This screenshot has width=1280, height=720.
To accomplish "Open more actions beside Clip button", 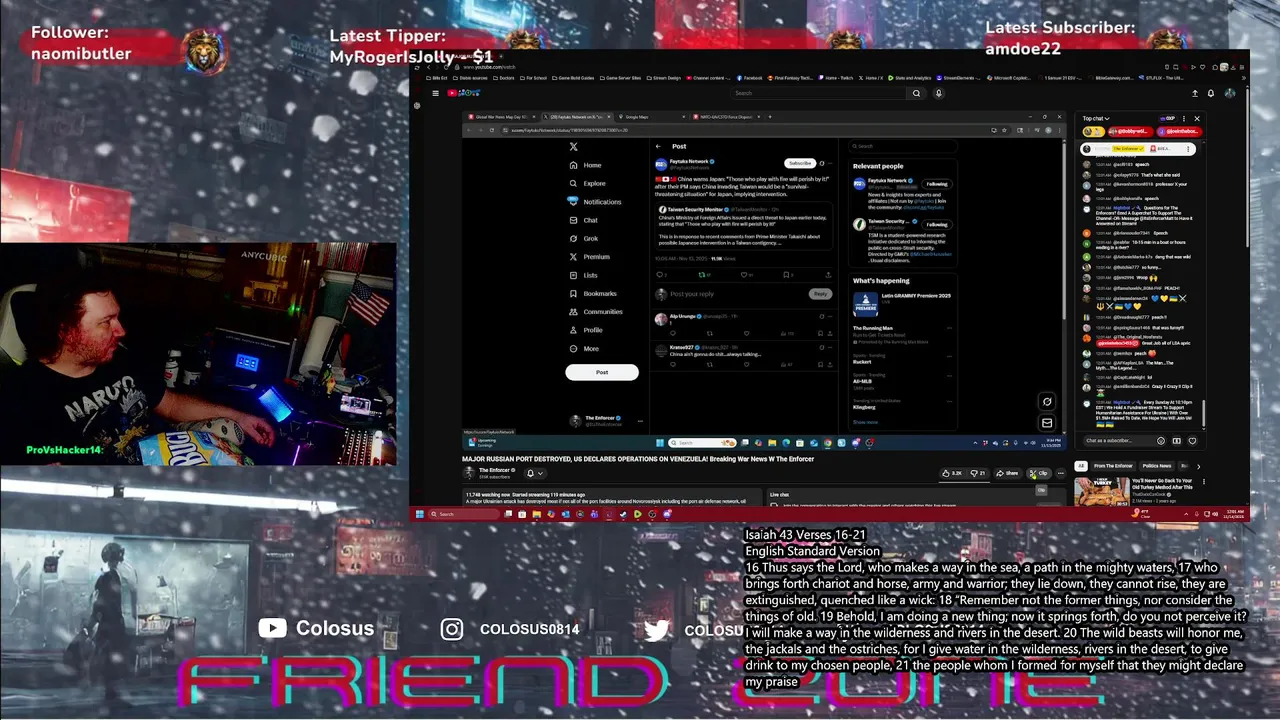I will pyautogui.click(x=1061, y=473).
